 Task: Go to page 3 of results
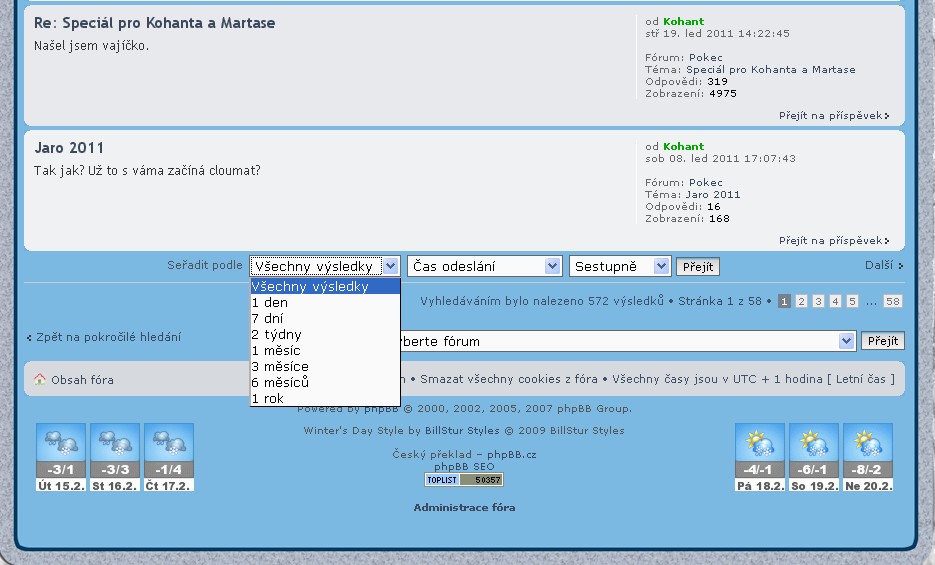click(x=818, y=301)
